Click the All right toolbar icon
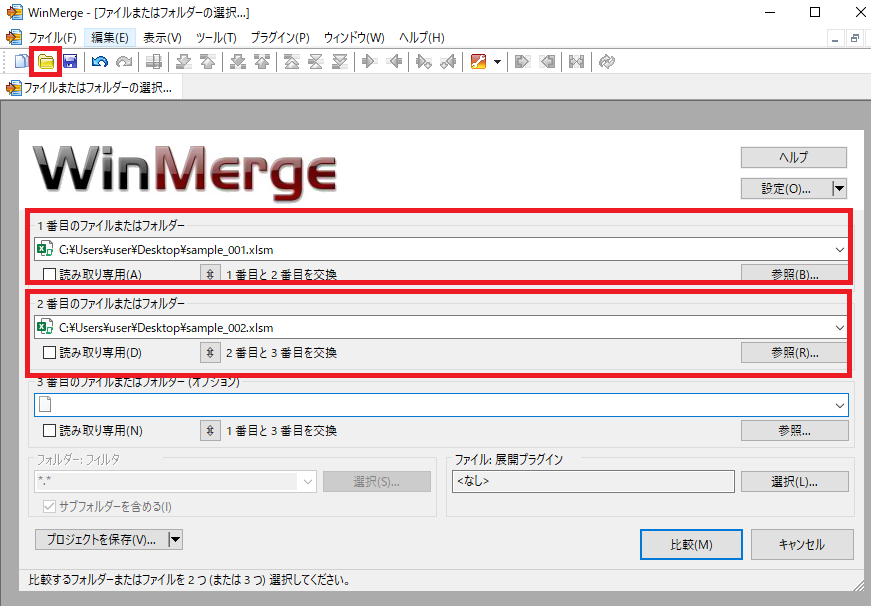 pyautogui.click(x=522, y=61)
